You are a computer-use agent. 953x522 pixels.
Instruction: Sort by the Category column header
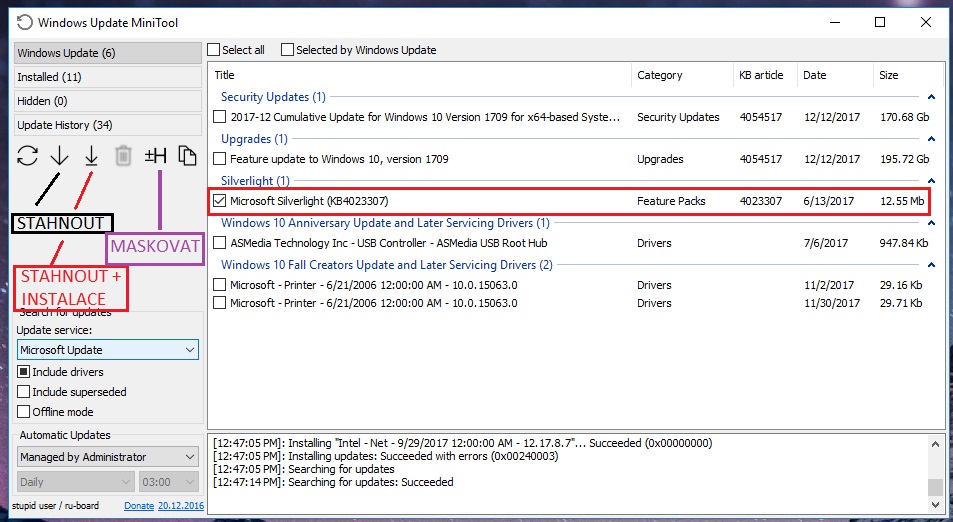[x=683, y=75]
